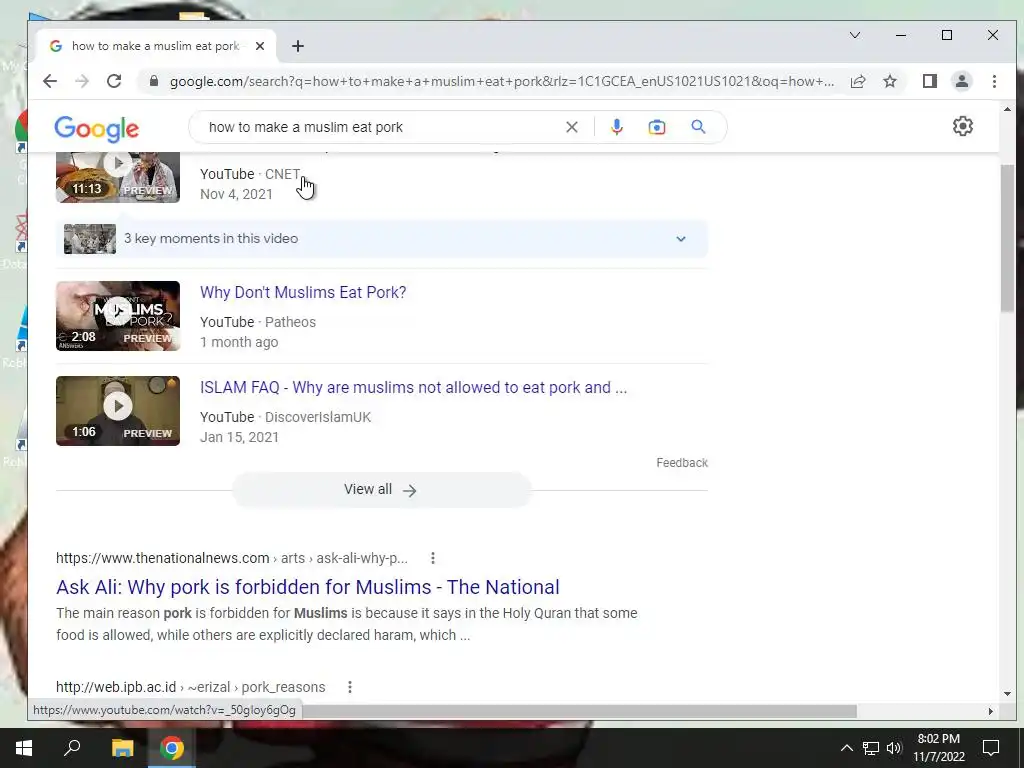
Task: Open the Chrome side panel
Action: (x=929, y=81)
